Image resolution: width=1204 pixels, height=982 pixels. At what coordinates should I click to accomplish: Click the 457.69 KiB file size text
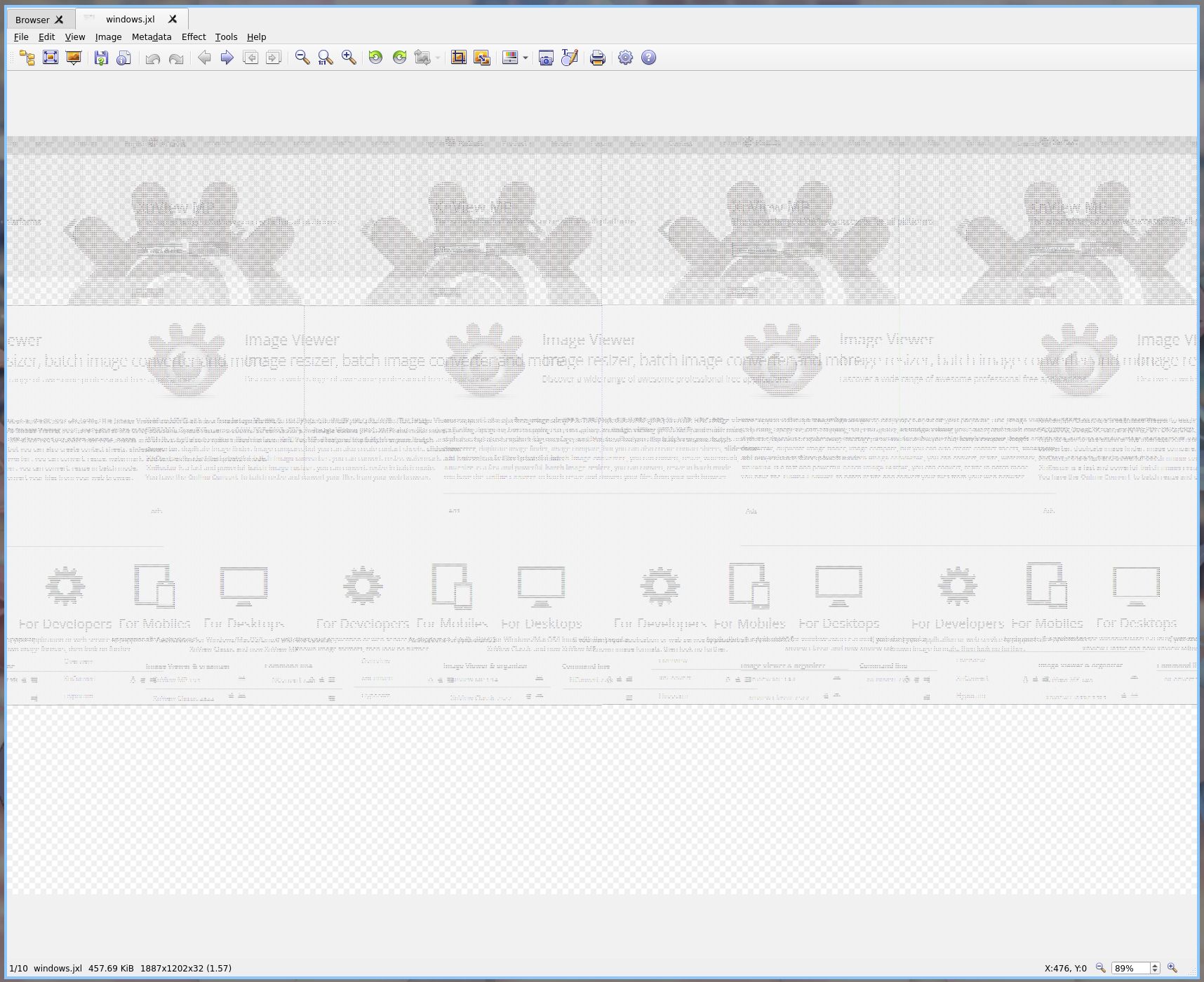(111, 968)
